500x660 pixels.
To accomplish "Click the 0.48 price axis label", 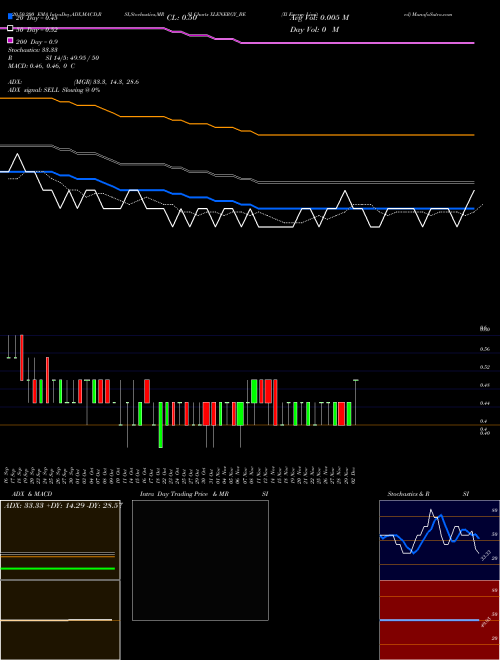I will click(485, 385).
